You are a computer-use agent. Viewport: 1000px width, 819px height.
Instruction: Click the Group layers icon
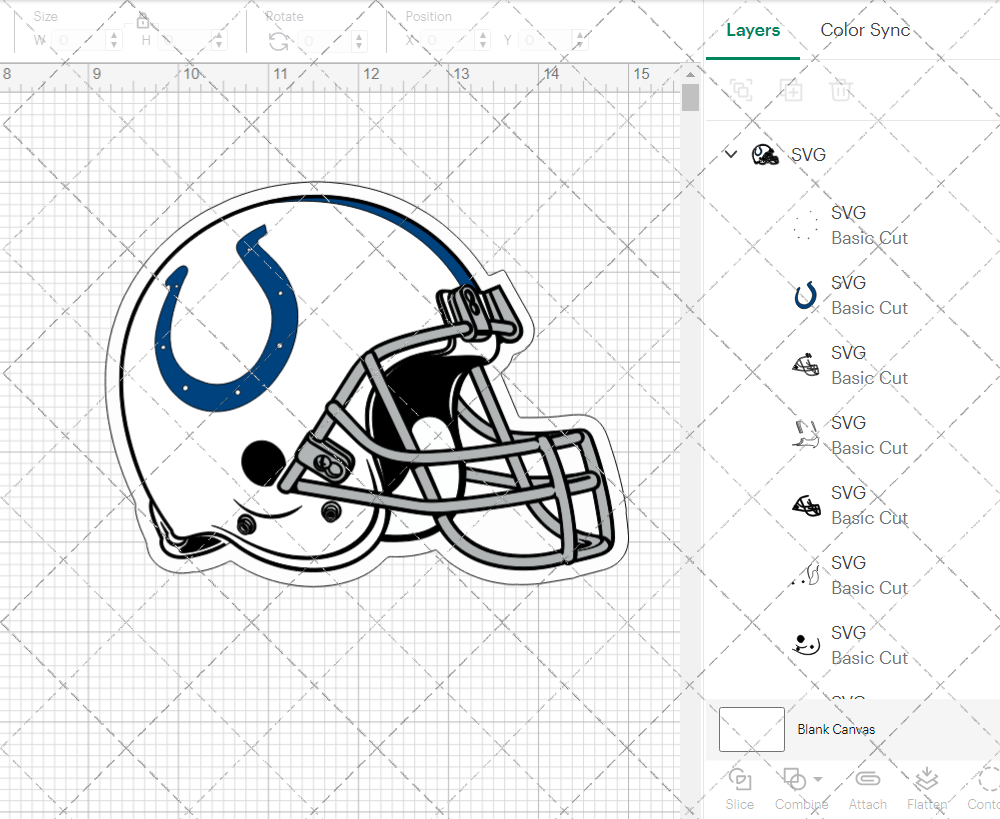(x=741, y=91)
